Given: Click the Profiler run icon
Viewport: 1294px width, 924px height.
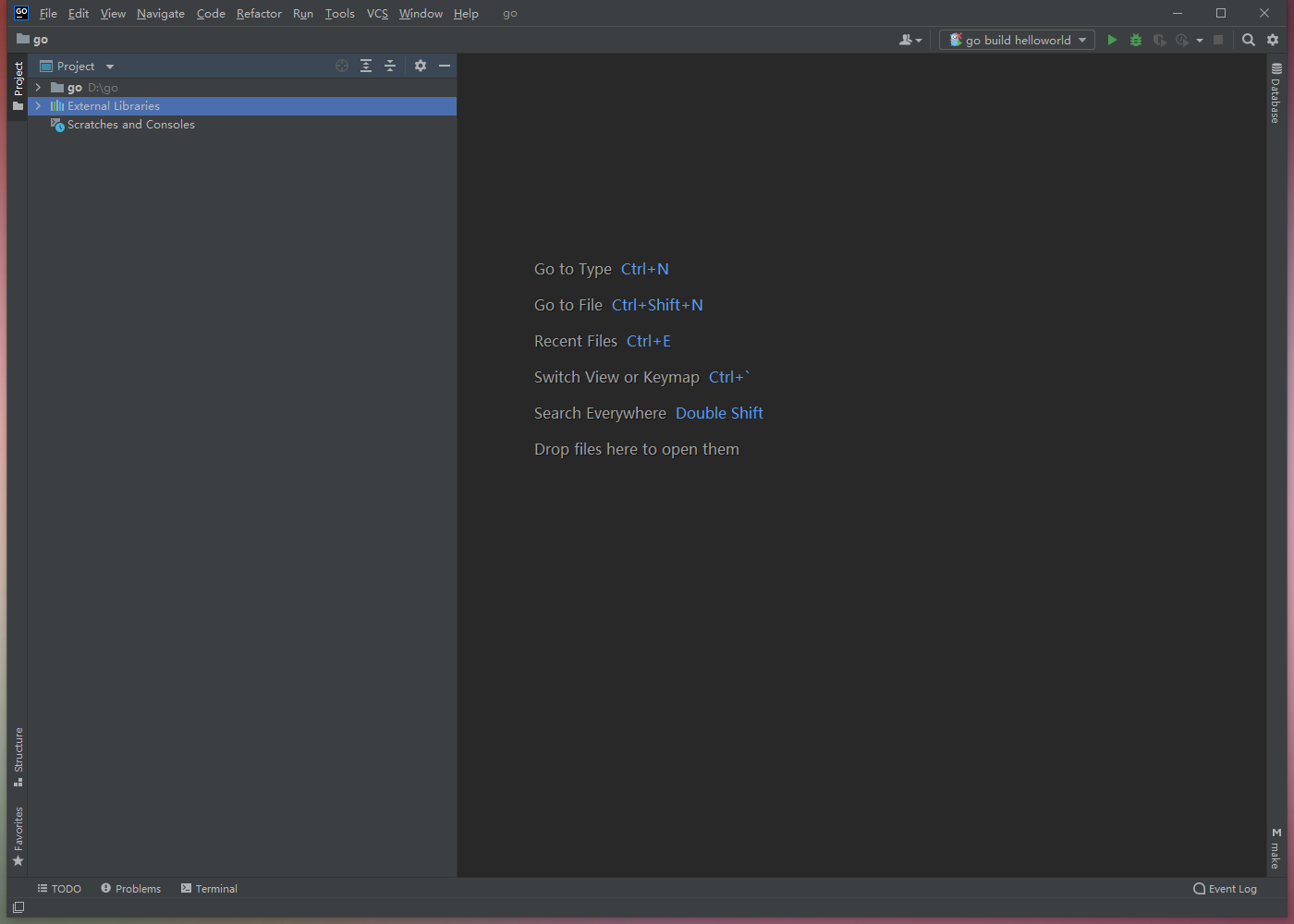Looking at the screenshot, I should tap(1182, 40).
